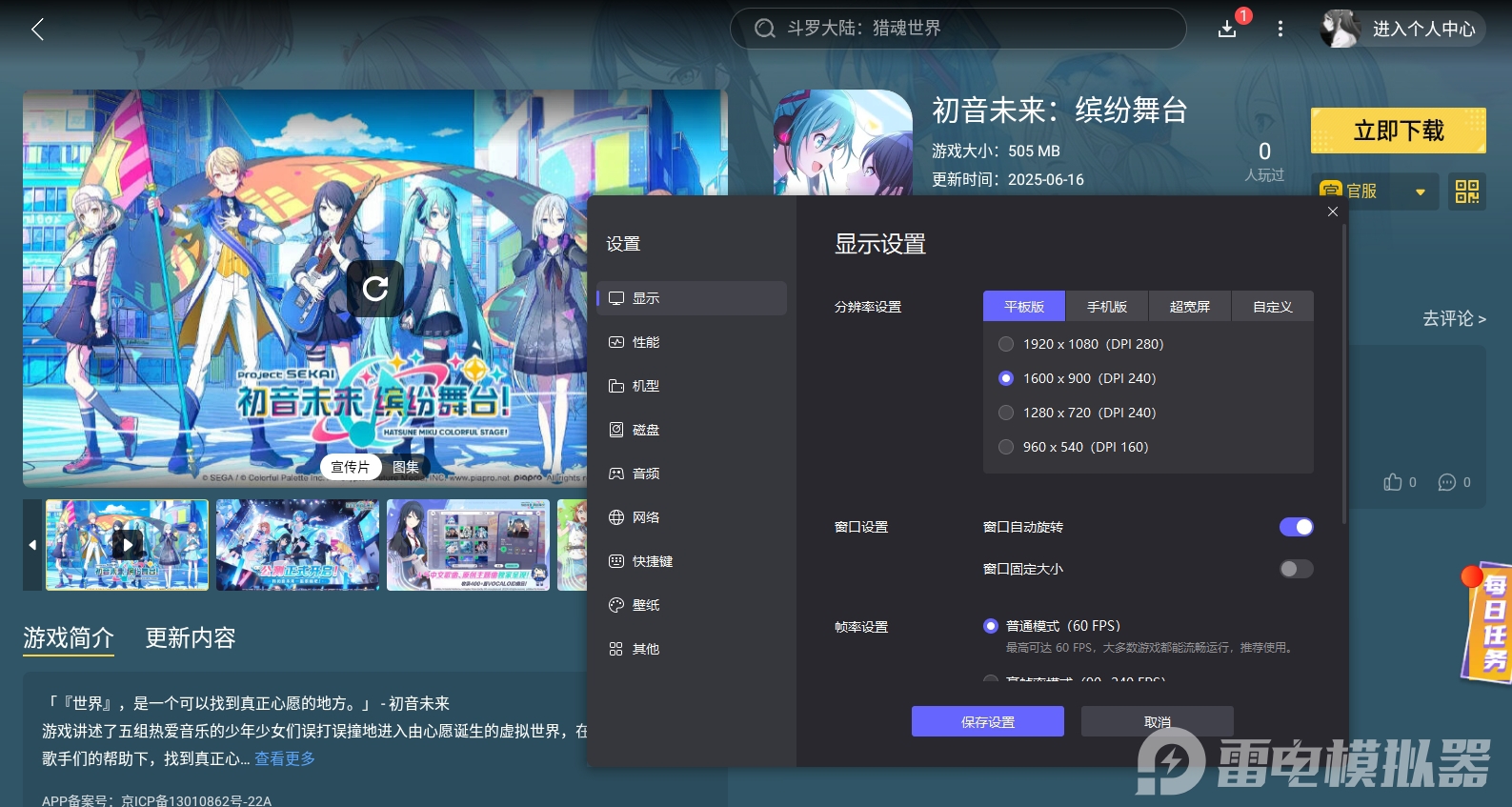Open the 网络 network settings section

pos(692,517)
